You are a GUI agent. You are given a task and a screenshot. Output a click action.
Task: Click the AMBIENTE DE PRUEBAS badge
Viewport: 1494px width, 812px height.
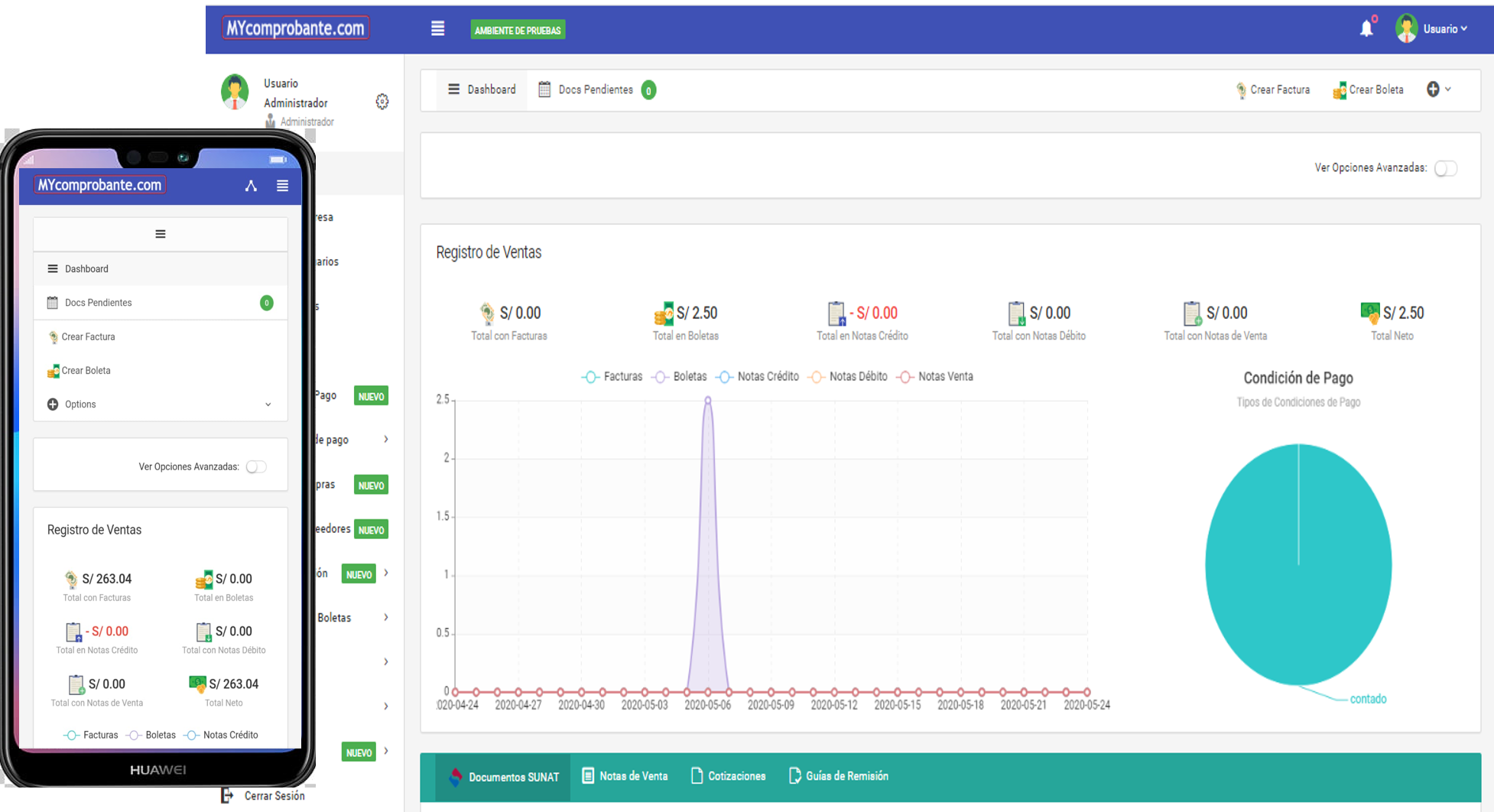coord(518,30)
